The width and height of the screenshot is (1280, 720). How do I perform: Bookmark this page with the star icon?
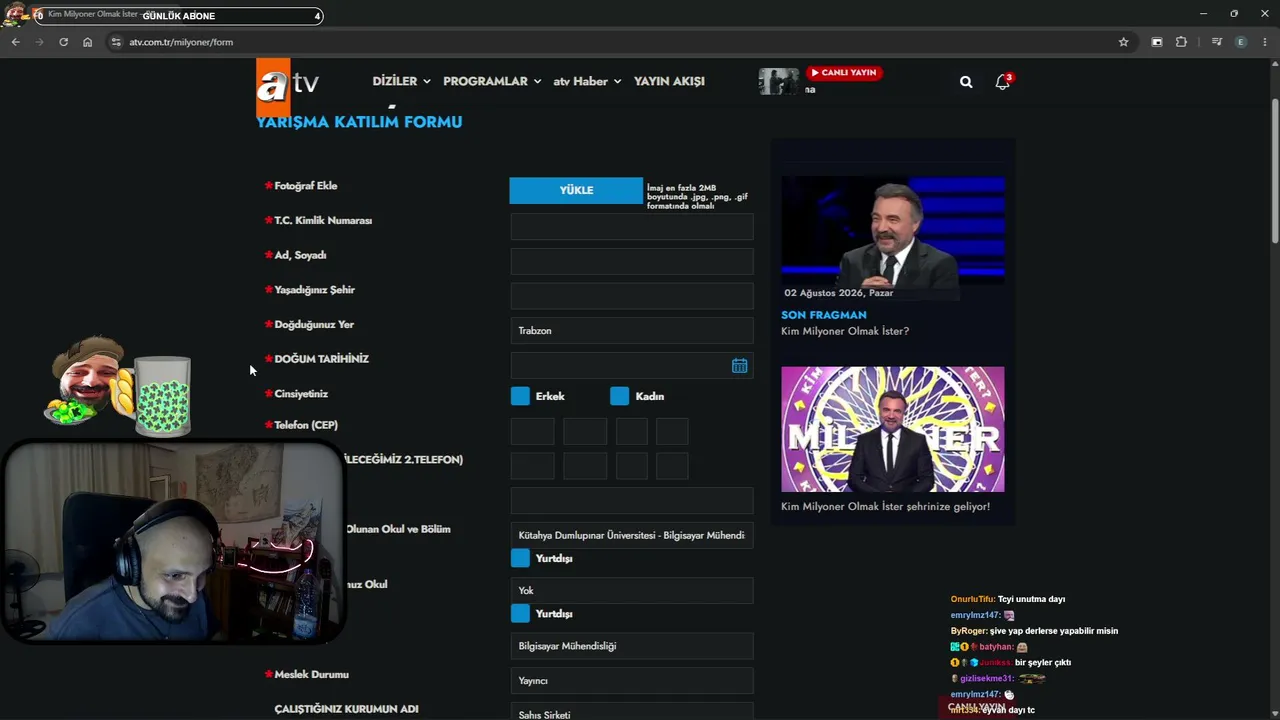pos(1123,42)
